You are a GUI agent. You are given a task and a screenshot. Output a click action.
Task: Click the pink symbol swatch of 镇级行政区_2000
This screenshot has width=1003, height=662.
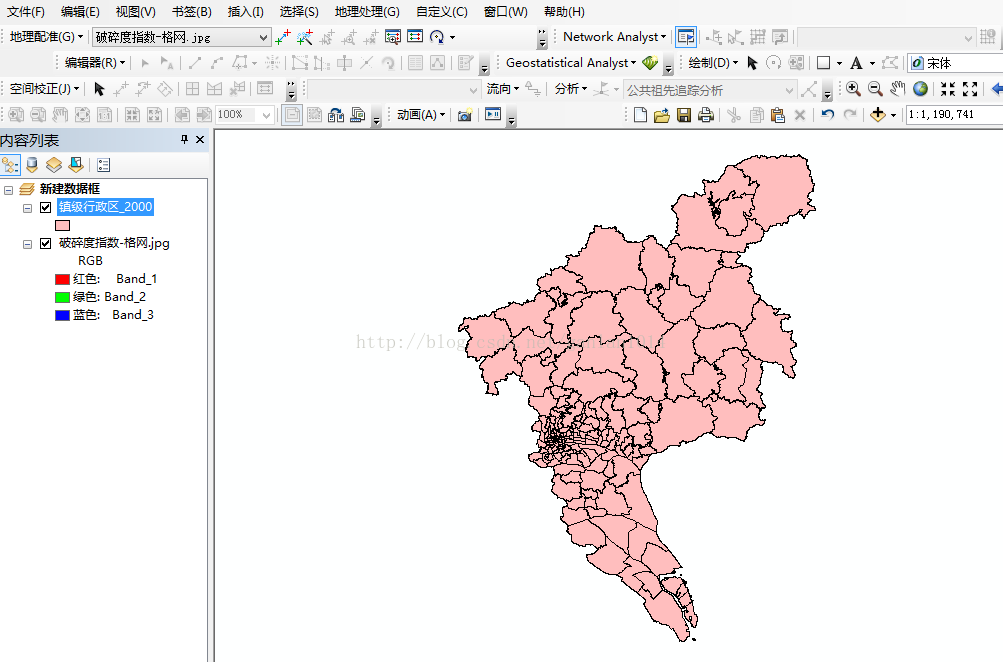pos(62,226)
